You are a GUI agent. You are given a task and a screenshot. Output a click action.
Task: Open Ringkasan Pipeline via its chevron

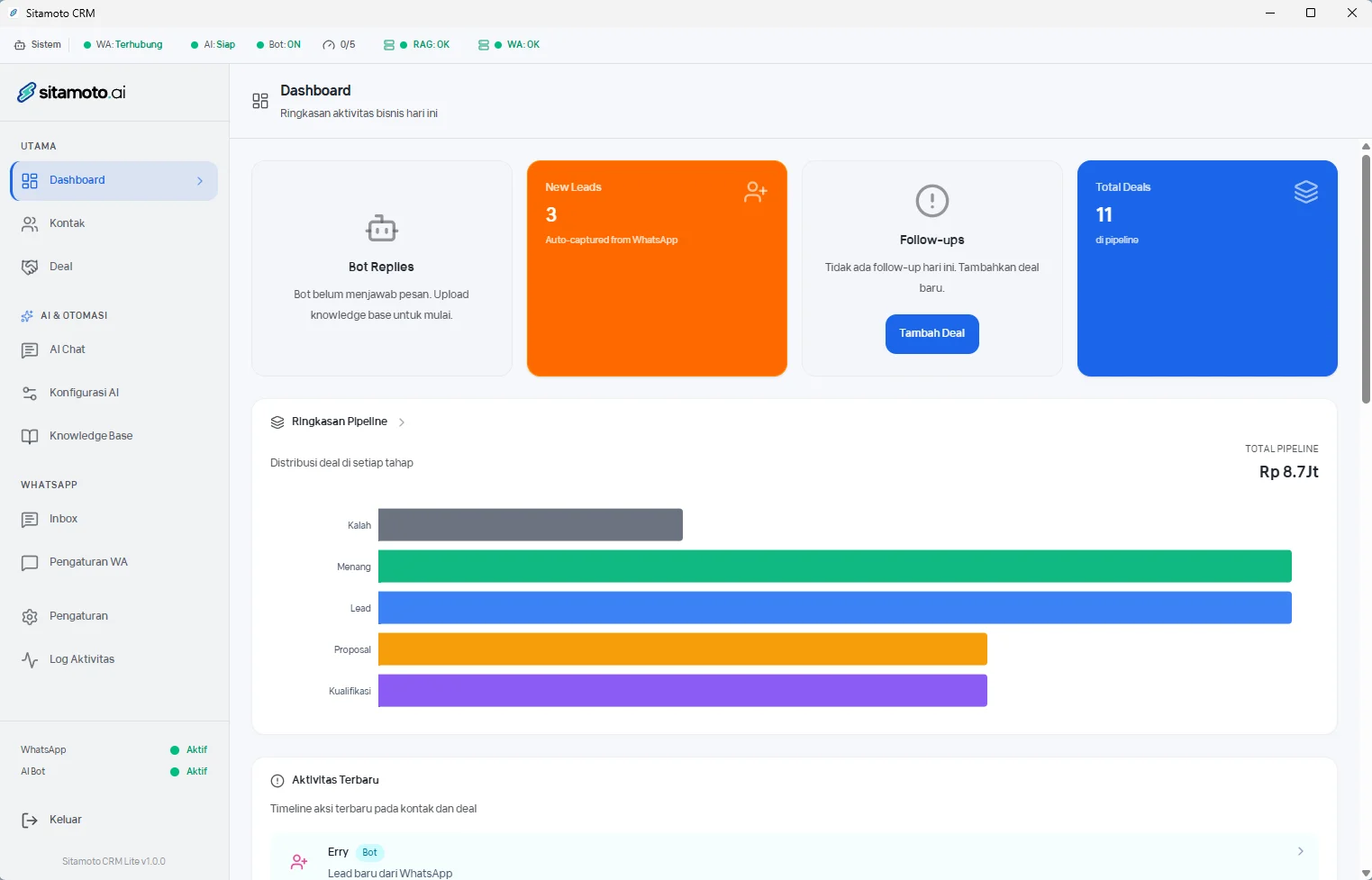(x=402, y=422)
